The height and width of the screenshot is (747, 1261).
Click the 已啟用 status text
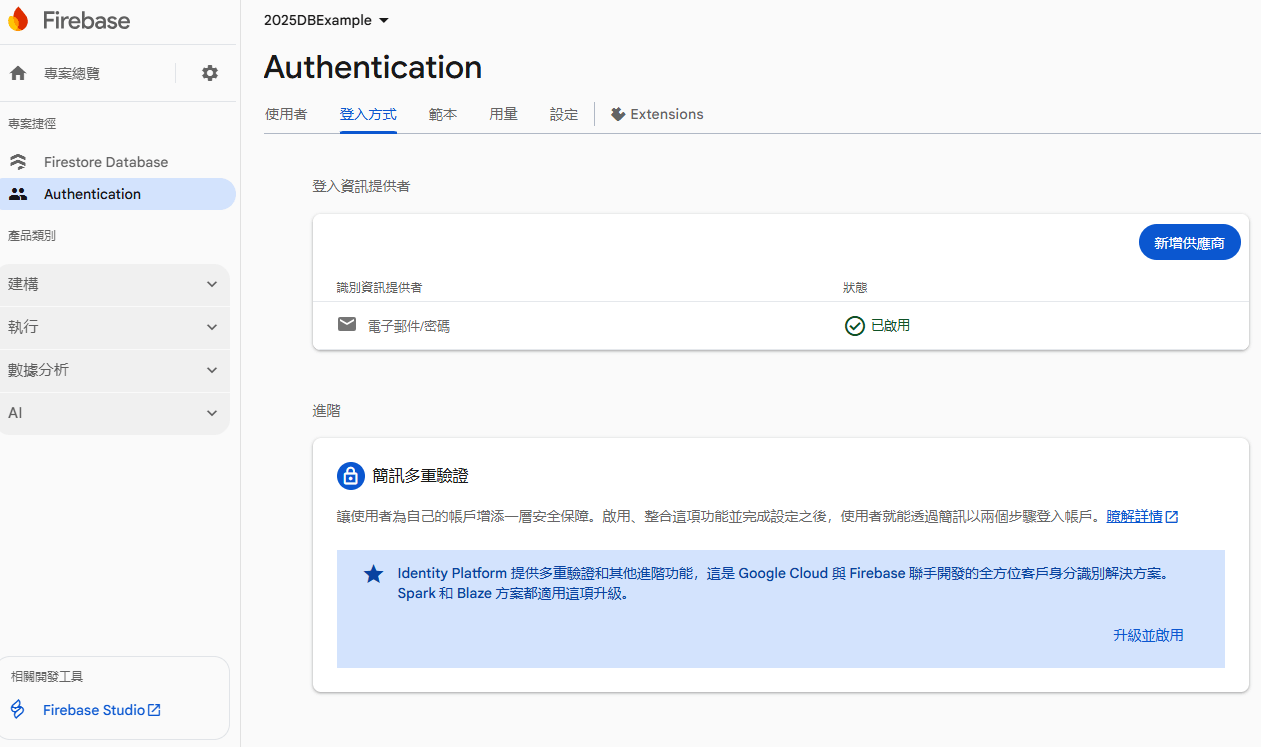pyautogui.click(x=891, y=325)
